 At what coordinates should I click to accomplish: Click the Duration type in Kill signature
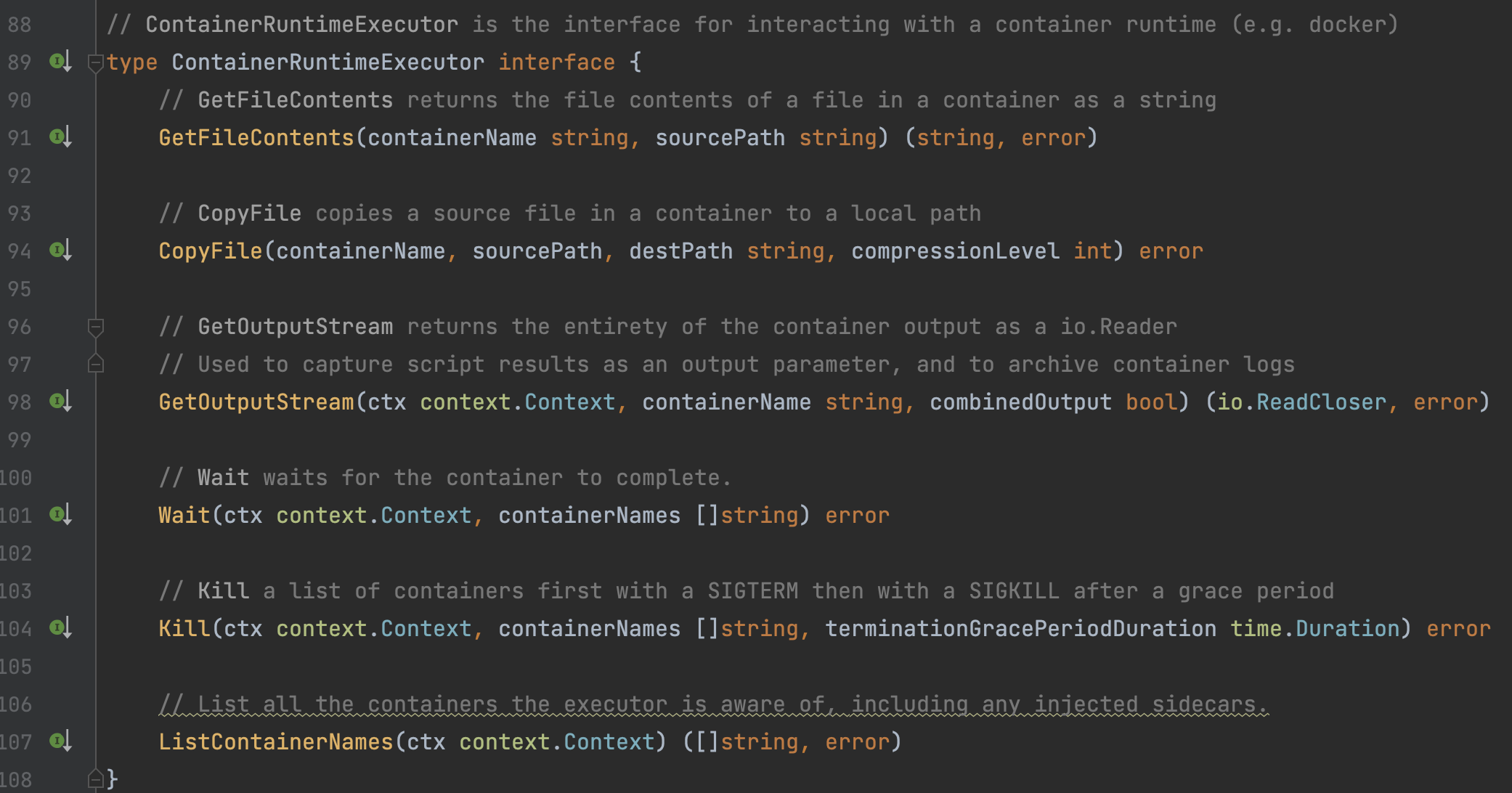[1347, 629]
